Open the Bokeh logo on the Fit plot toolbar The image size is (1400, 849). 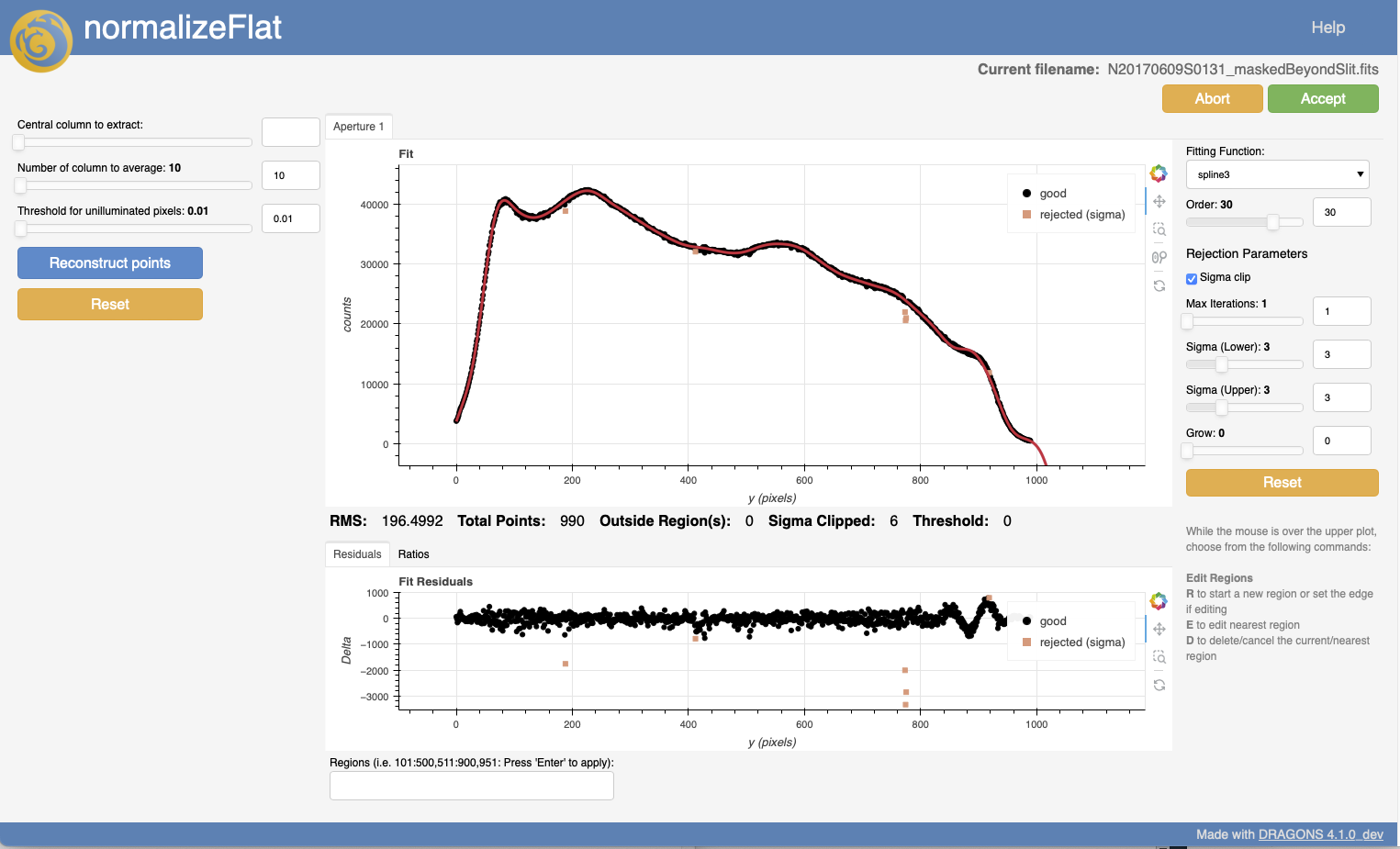[1159, 173]
